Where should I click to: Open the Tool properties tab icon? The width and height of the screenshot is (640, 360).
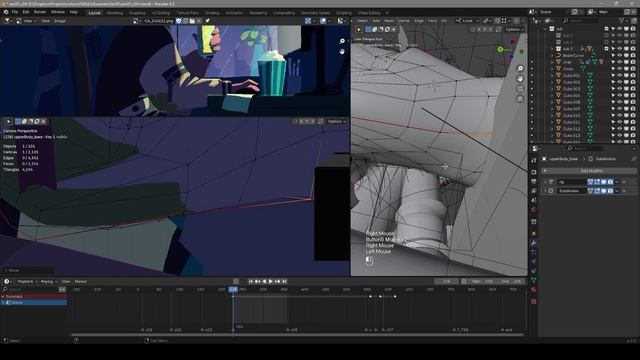coord(533,160)
